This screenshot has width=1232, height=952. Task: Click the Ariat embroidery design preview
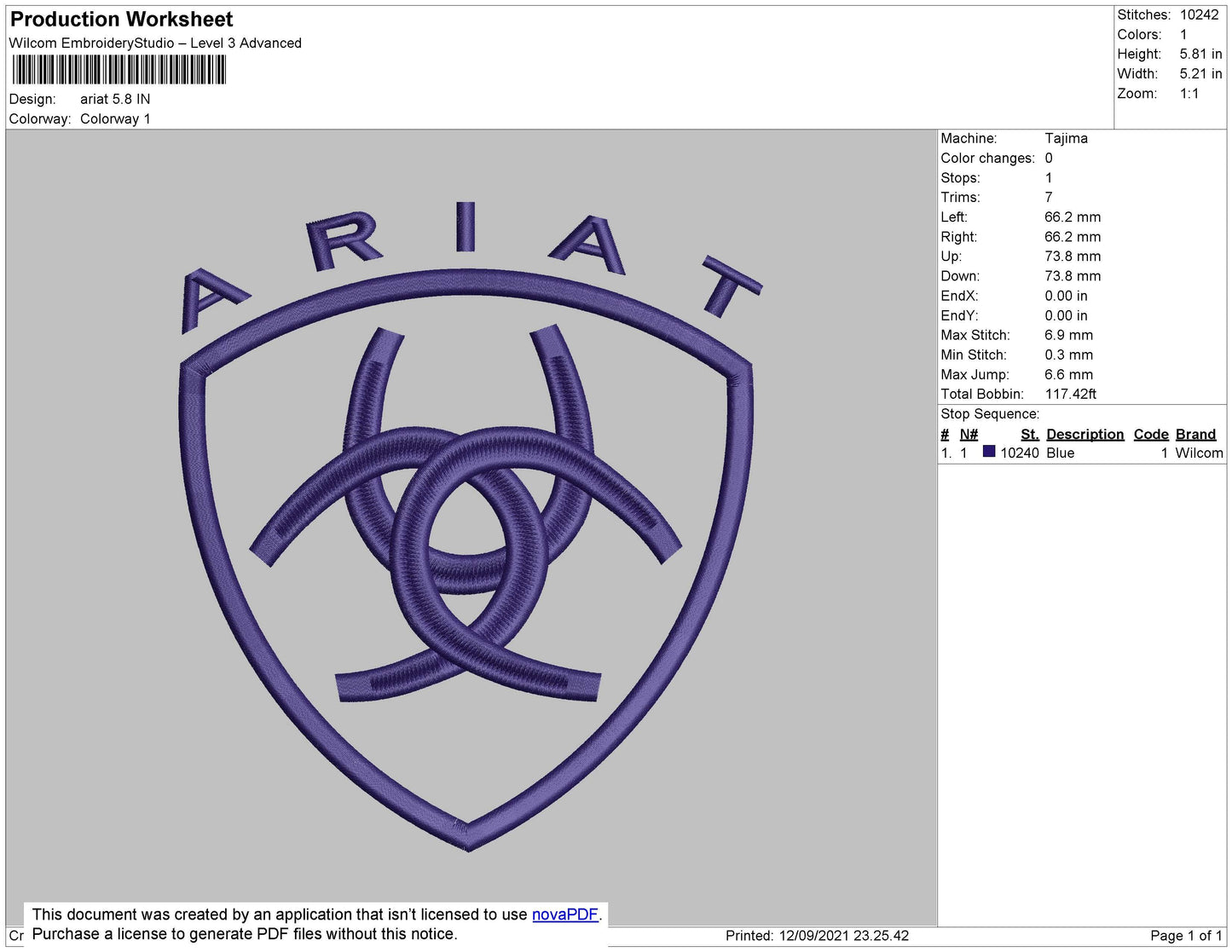click(x=468, y=526)
